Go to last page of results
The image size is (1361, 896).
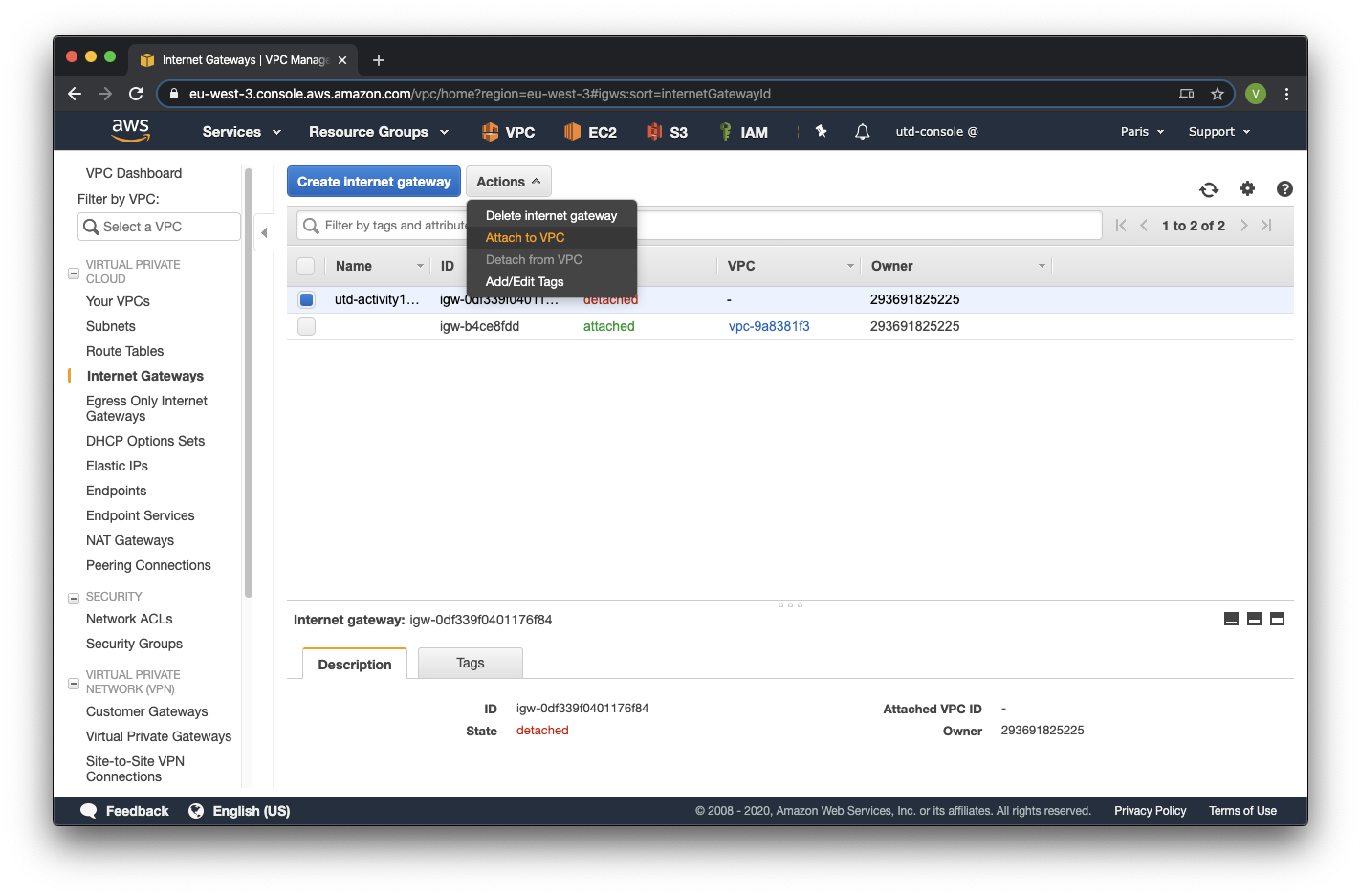pos(1266,226)
